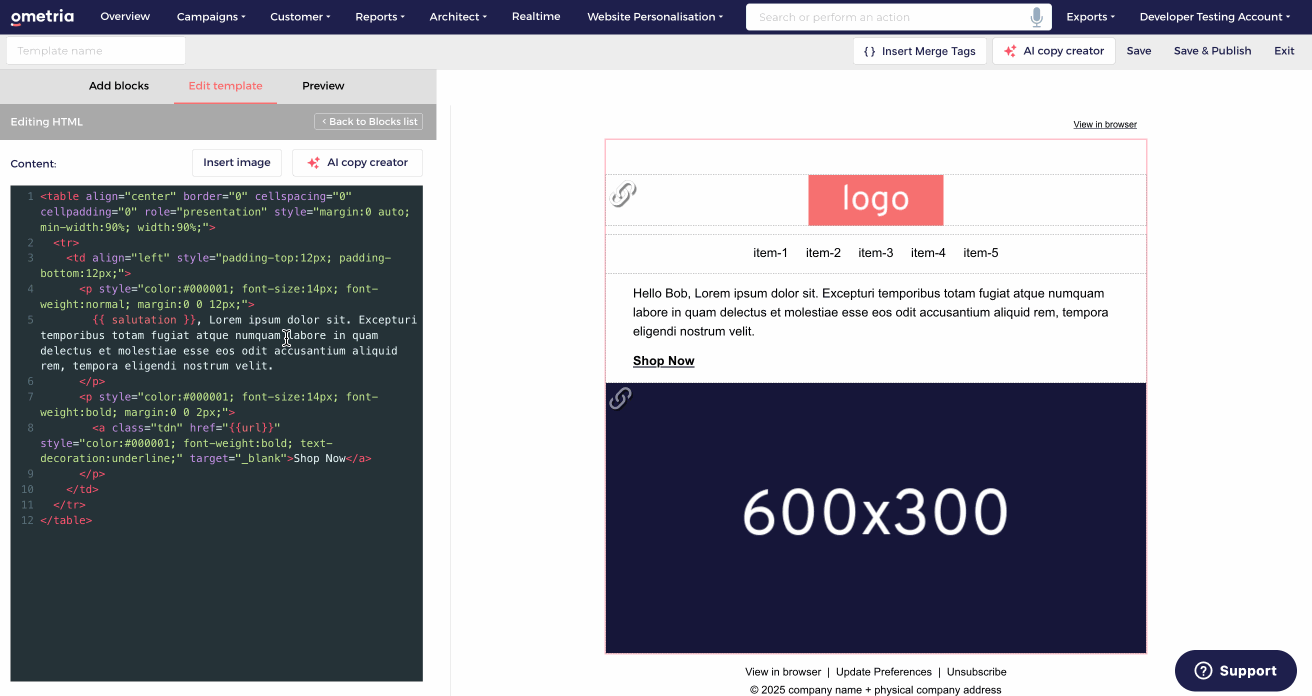This screenshot has width=1312, height=696.
Task: Click Insert Merge Tags button
Action: 919,51
